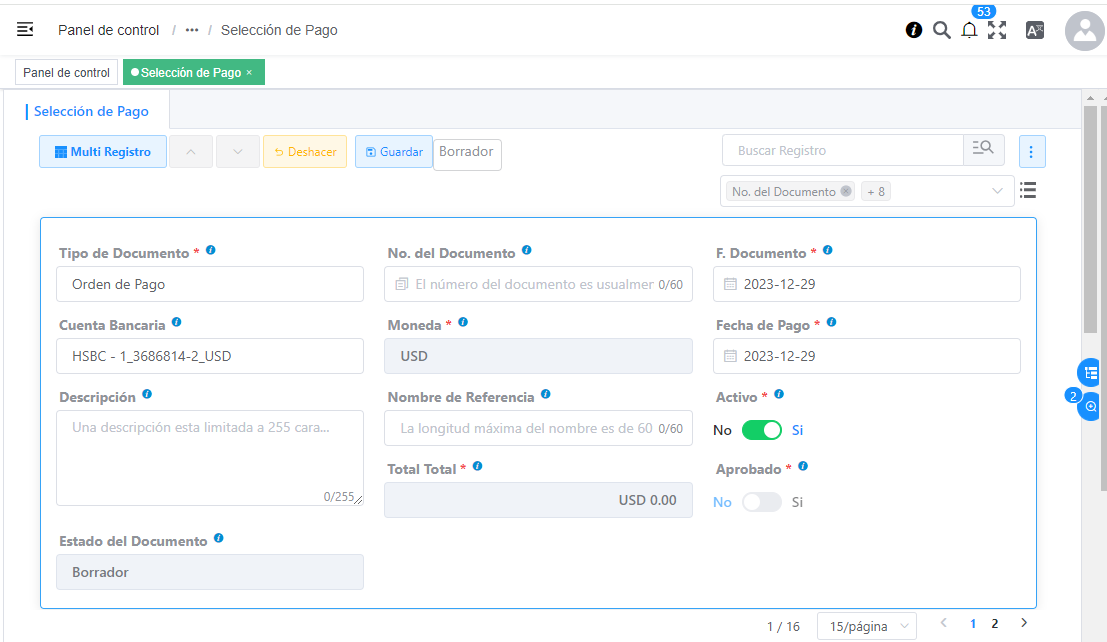Screen dimensions: 1107x642
Task: Click the user avatar profile icon
Action: 1084,31
